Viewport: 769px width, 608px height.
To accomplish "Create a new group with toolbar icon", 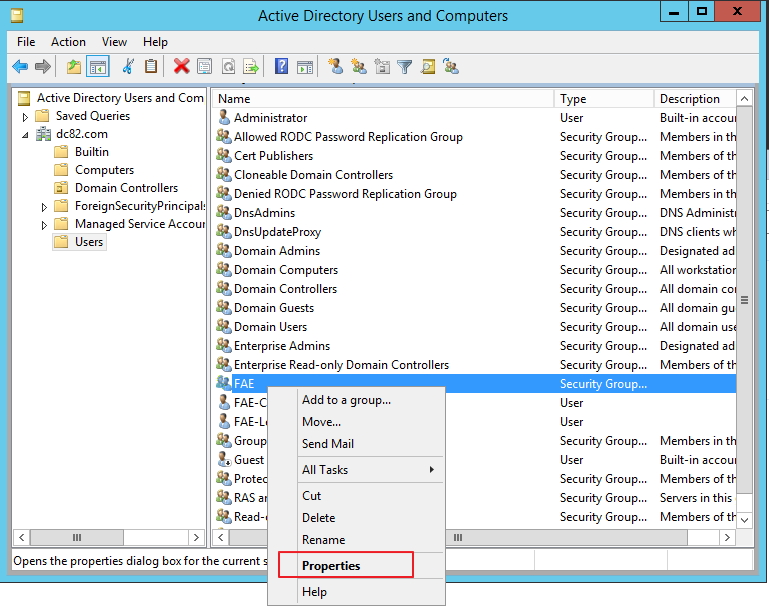I will point(359,66).
